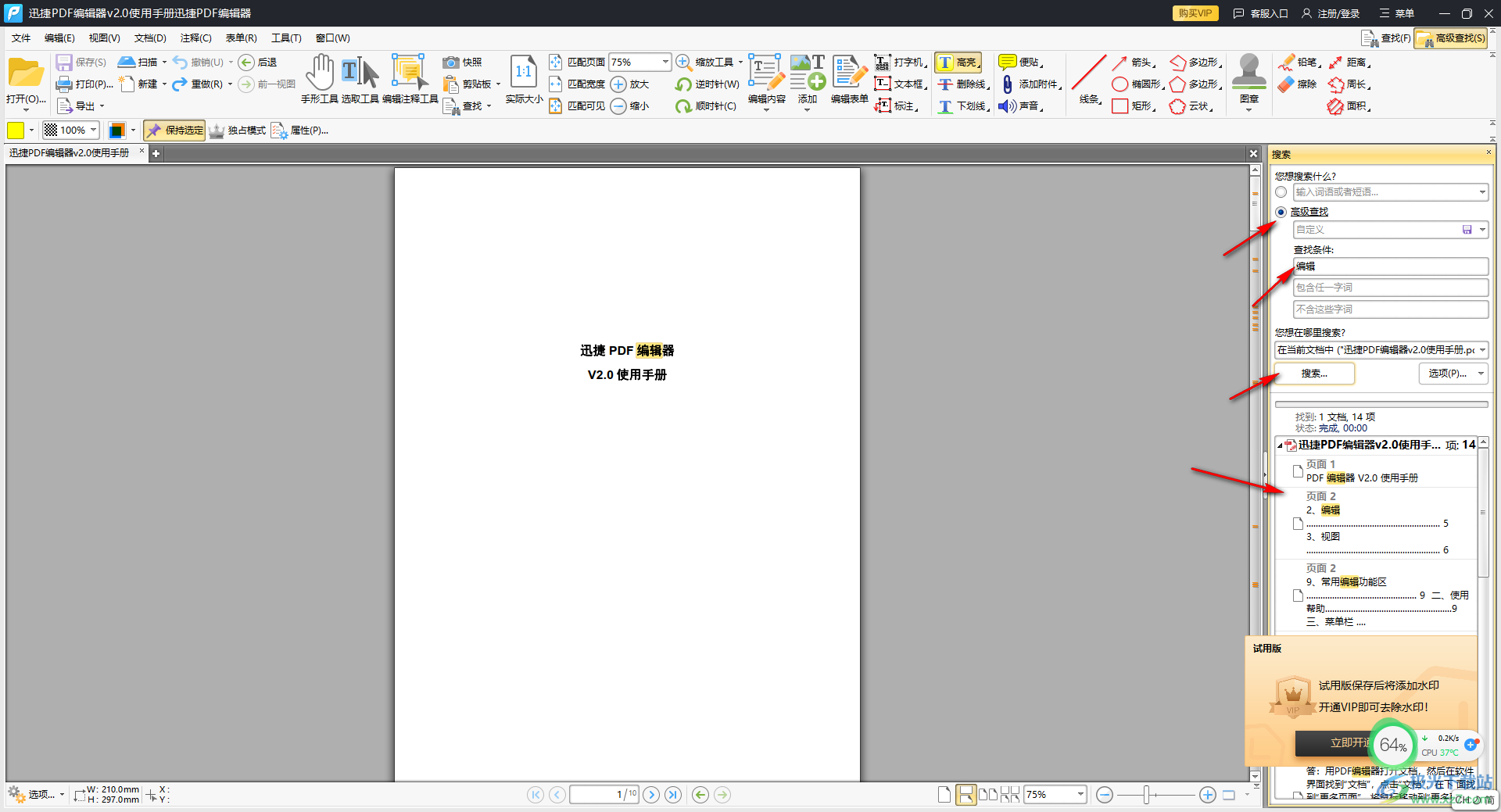This screenshot has width=1501, height=812.
Task: Open the 编辑(E) menu
Action: pyautogui.click(x=59, y=38)
